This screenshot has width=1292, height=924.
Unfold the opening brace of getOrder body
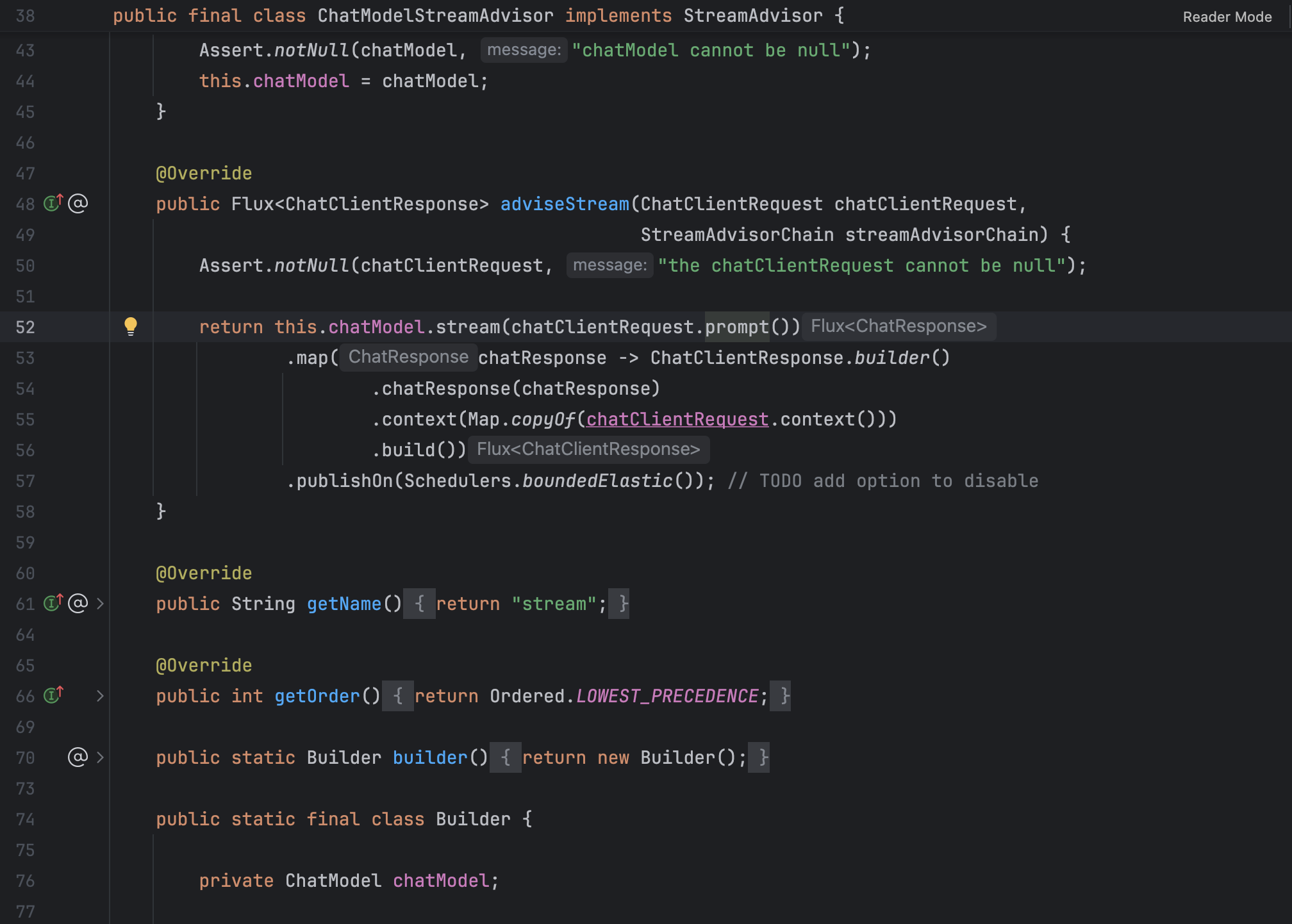point(398,696)
